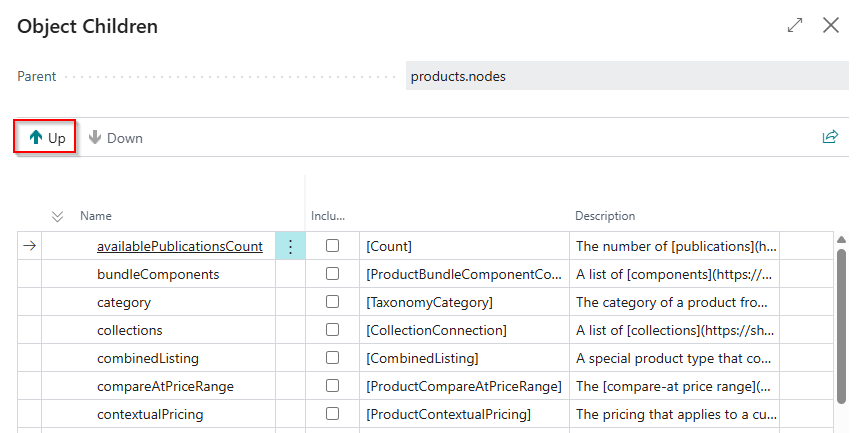
Task: Click the Name column header
Action: click(96, 216)
